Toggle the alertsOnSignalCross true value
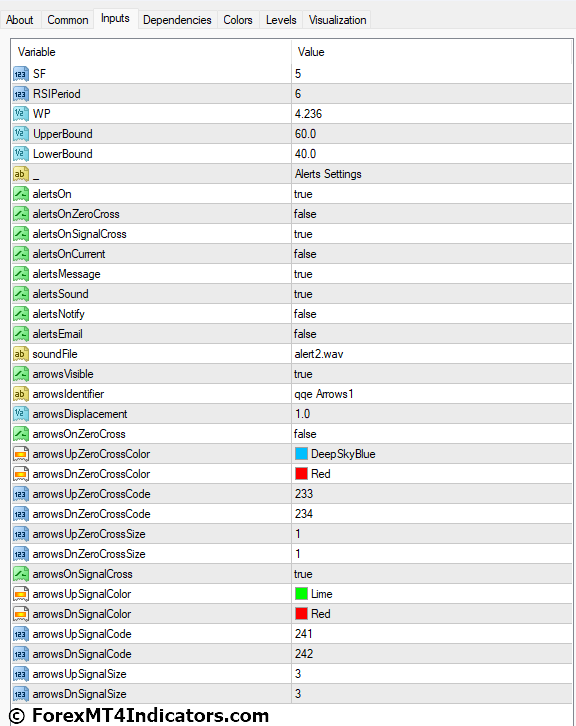This screenshot has width=576, height=726. (303, 234)
